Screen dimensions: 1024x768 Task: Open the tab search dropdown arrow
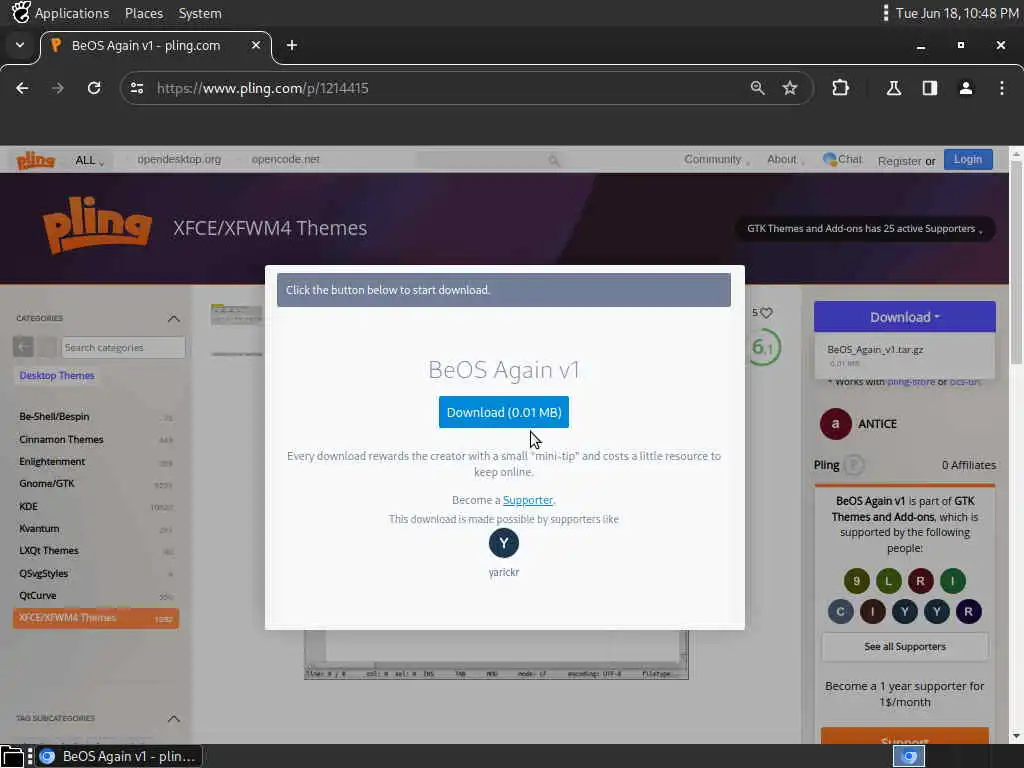[20, 45]
